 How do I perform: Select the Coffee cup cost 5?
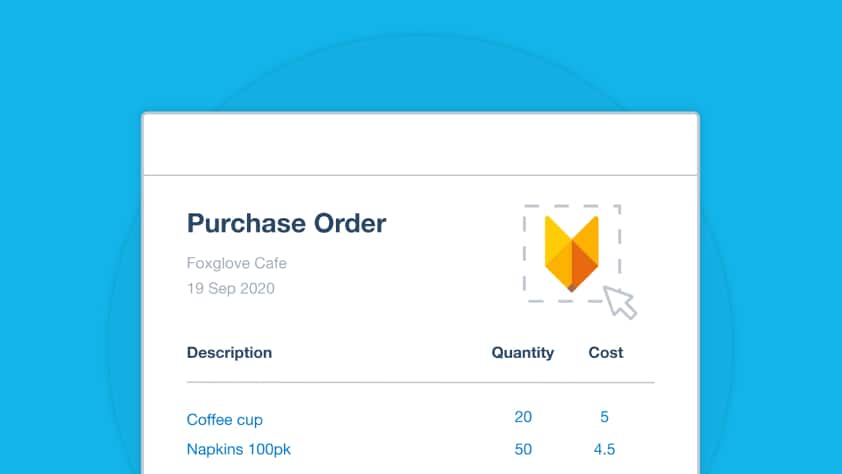coord(604,417)
